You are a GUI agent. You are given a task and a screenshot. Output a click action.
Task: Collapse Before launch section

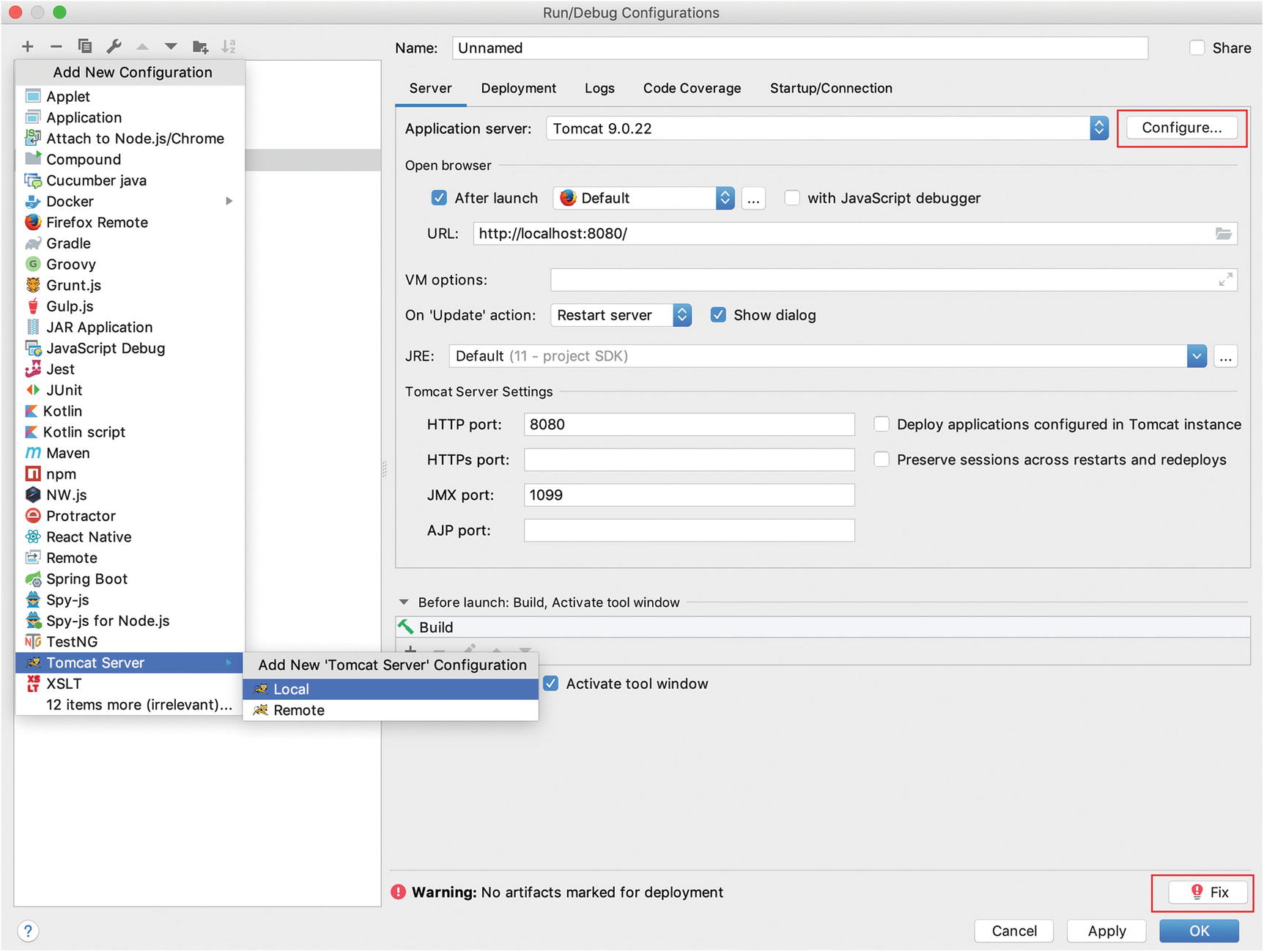tap(404, 602)
